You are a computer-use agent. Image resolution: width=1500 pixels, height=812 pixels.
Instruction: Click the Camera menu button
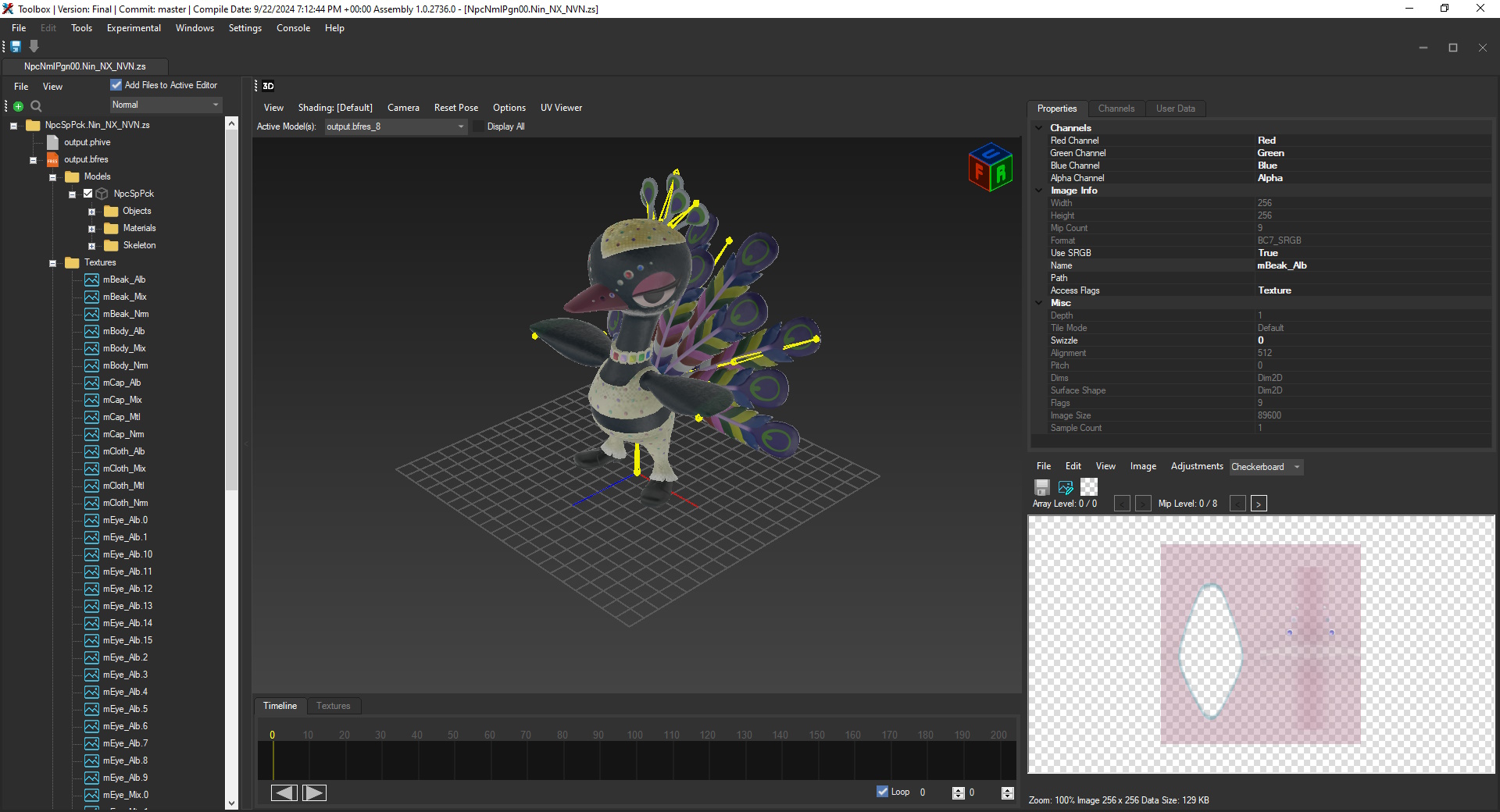pyautogui.click(x=403, y=108)
